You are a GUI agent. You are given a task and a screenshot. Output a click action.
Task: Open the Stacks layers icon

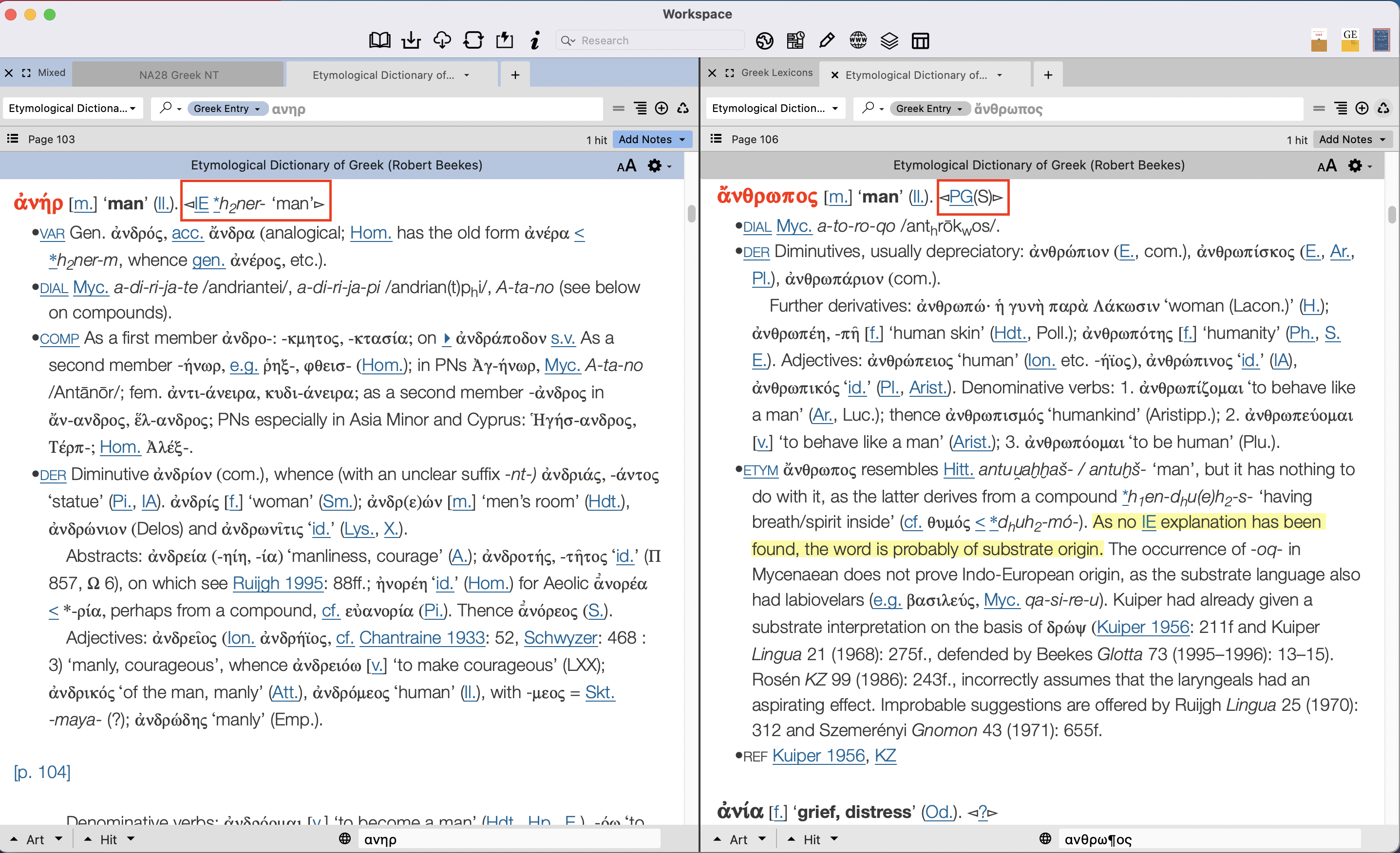tap(889, 40)
